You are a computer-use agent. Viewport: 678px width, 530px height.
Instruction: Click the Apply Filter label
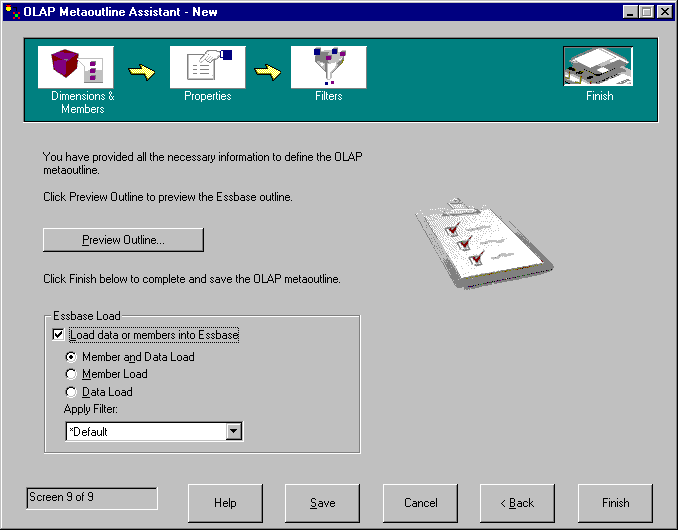(91, 409)
